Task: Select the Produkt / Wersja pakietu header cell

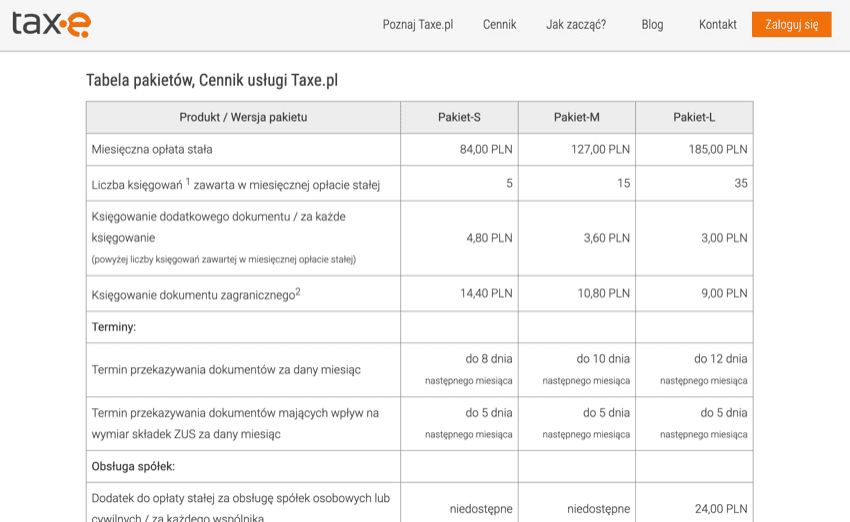Action: coord(243,118)
